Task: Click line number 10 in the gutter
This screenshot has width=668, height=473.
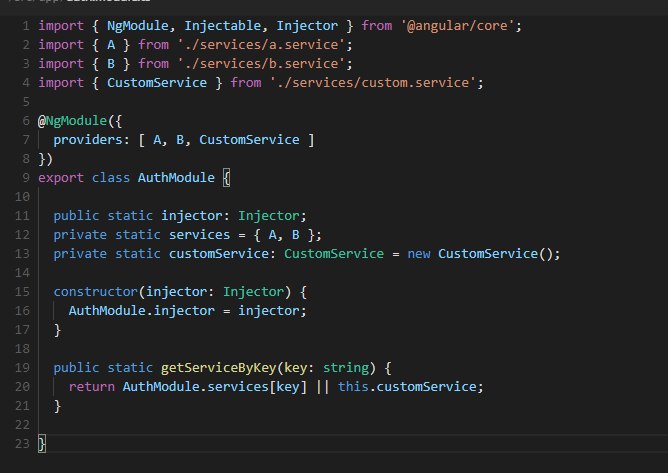Action: pyautogui.click(x=22, y=197)
